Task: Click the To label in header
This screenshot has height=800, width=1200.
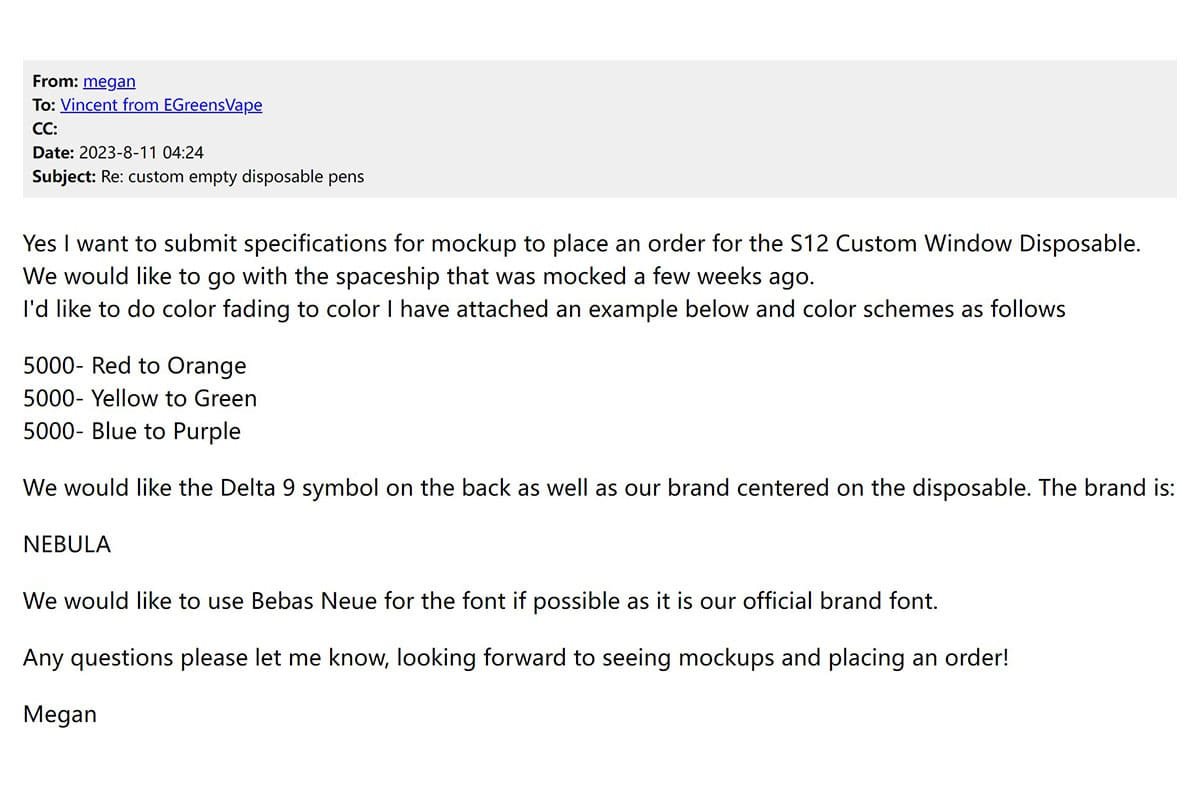Action: point(44,105)
